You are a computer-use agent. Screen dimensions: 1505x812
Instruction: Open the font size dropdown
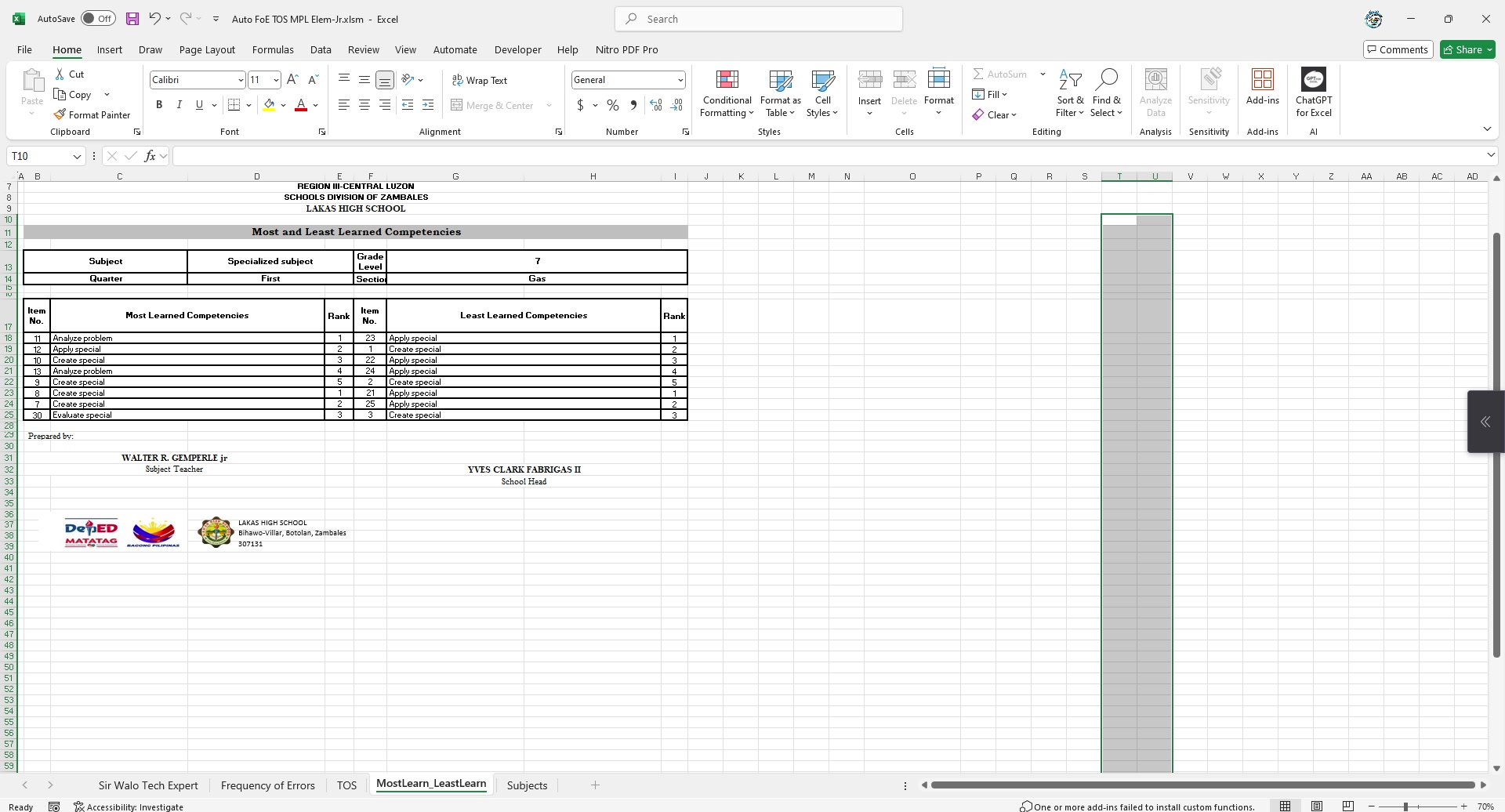point(276,80)
